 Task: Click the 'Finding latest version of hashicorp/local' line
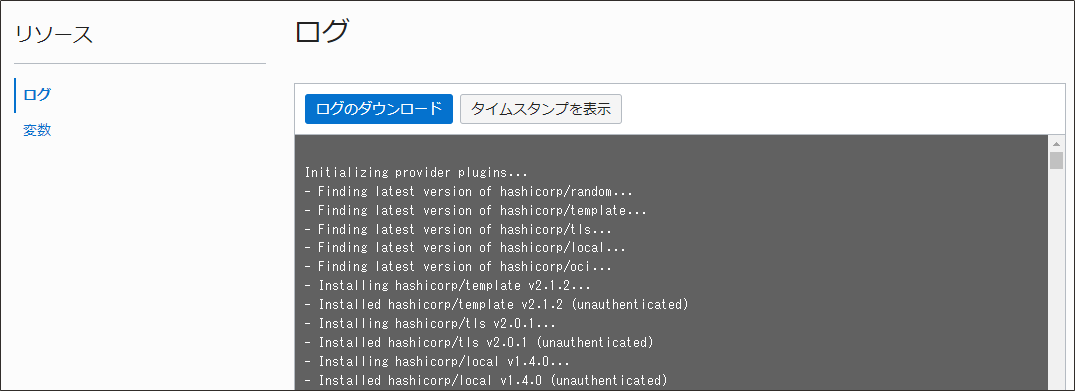point(465,248)
